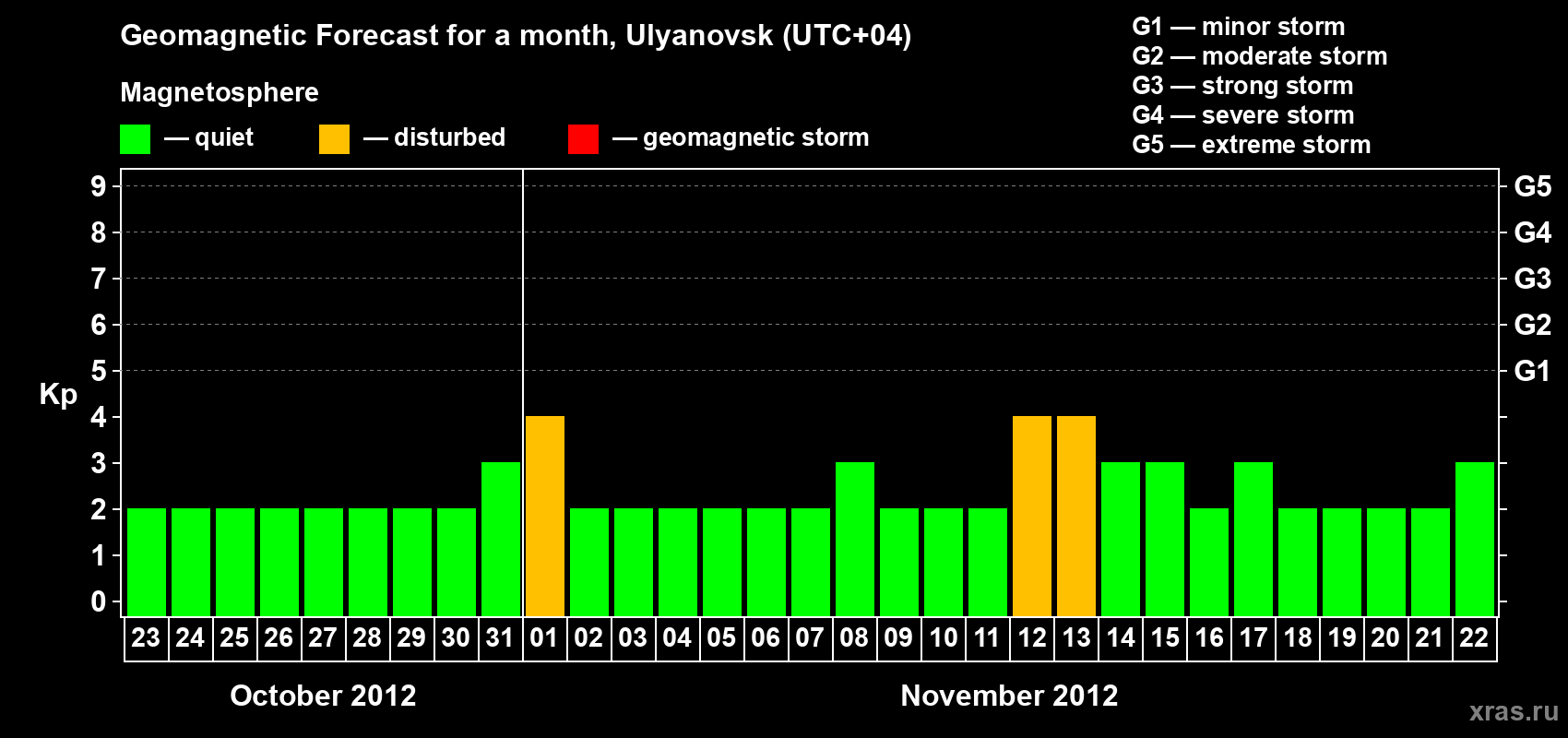Screen dimensions: 1568x738
Task: Click the green bar for November 08
Action: pyautogui.click(x=855, y=539)
